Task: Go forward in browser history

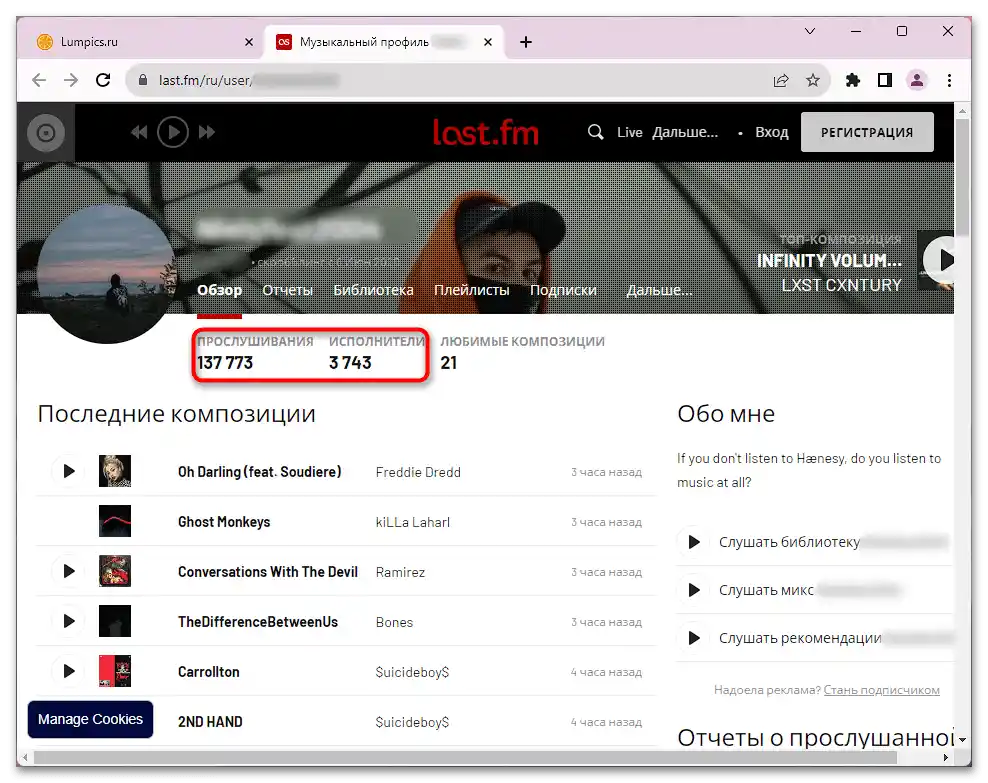Action: coord(71,80)
